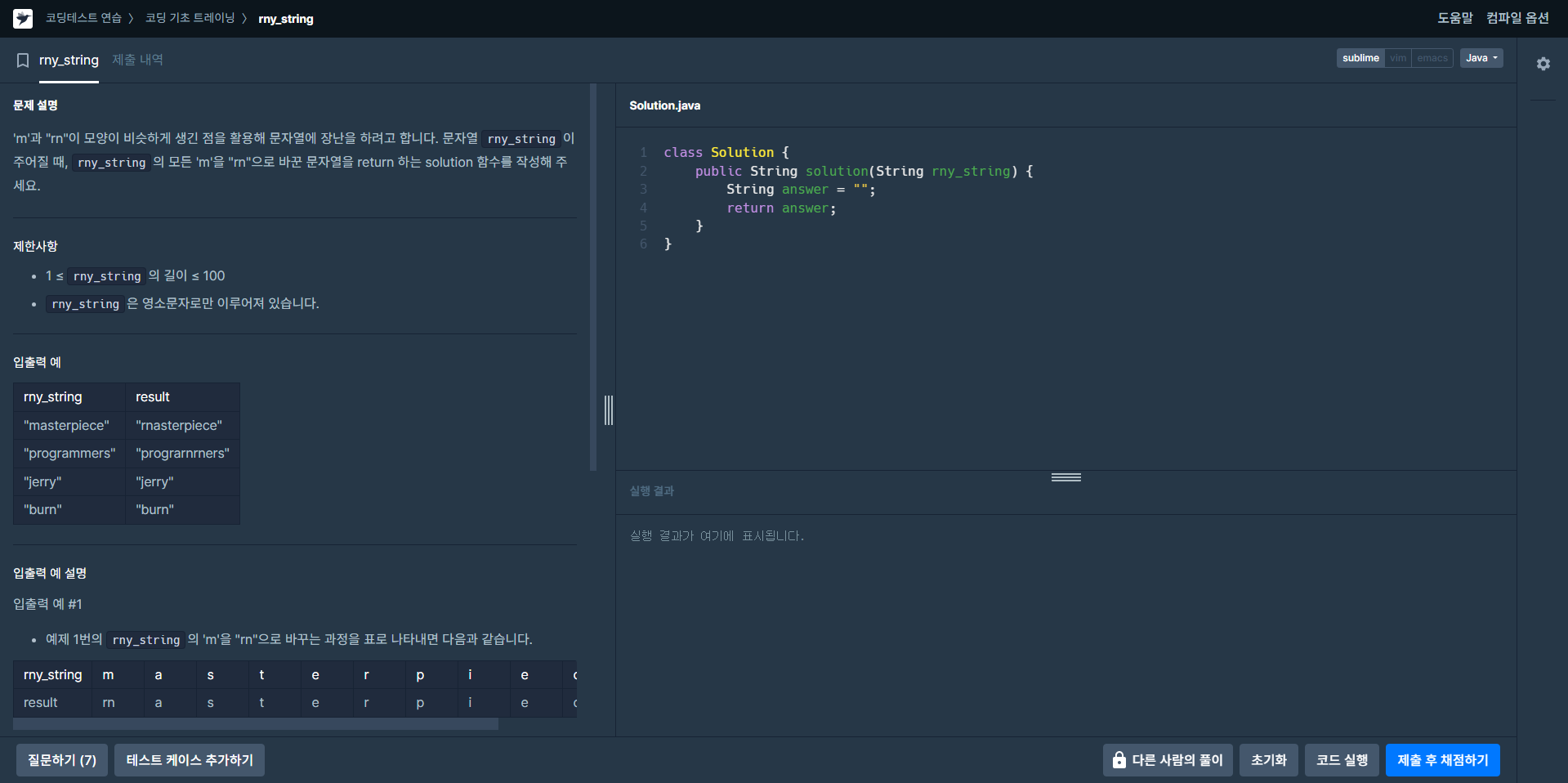Click the lock icon on other solutions button
1568x783 pixels.
(x=1119, y=760)
